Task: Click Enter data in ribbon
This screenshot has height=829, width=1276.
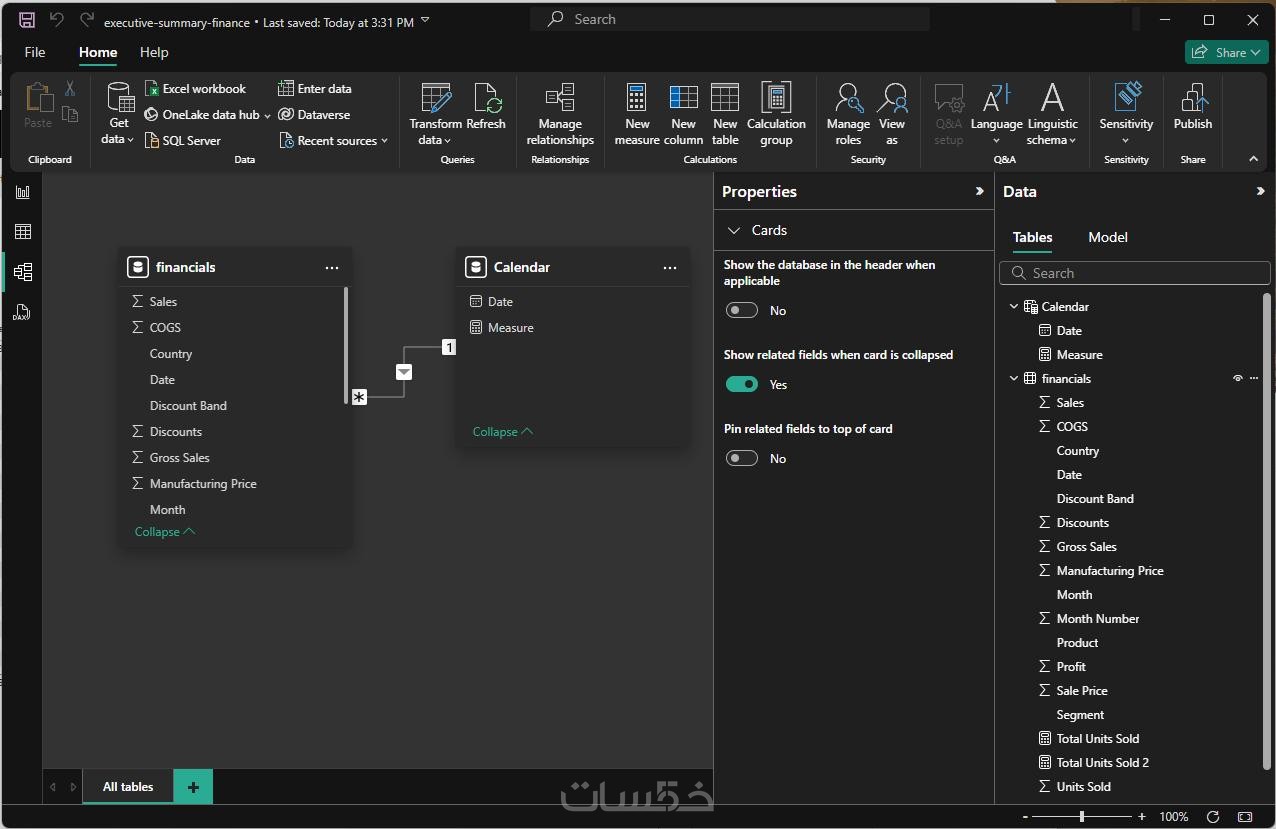Action: coord(315,88)
